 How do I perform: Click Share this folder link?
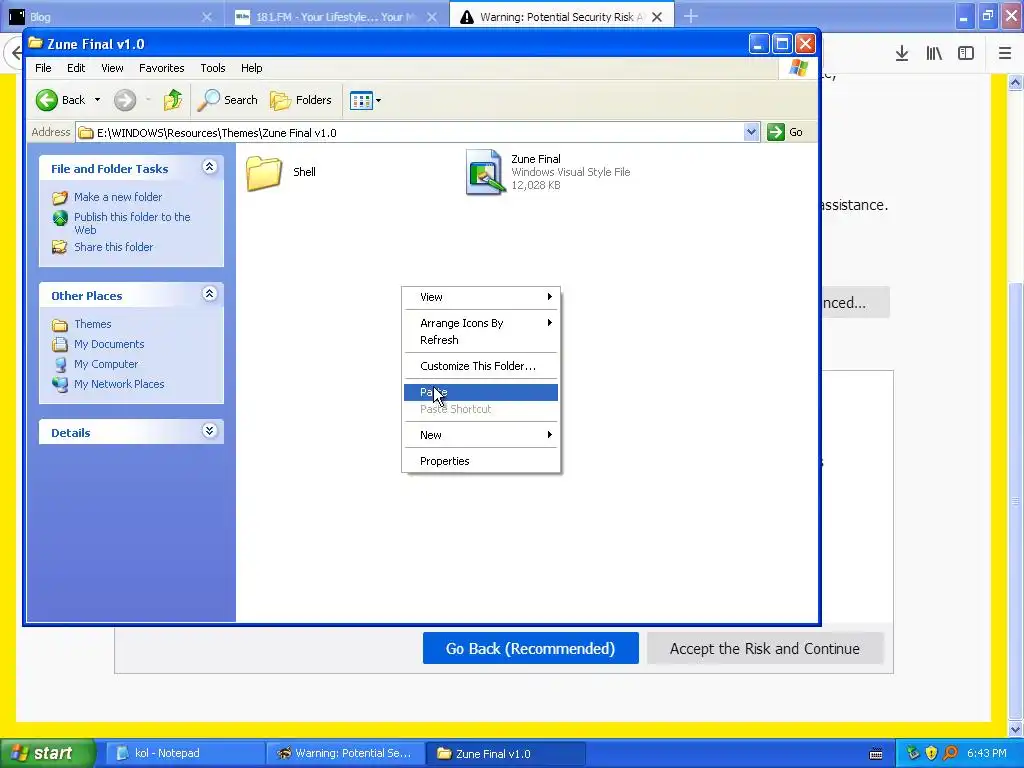(113, 247)
